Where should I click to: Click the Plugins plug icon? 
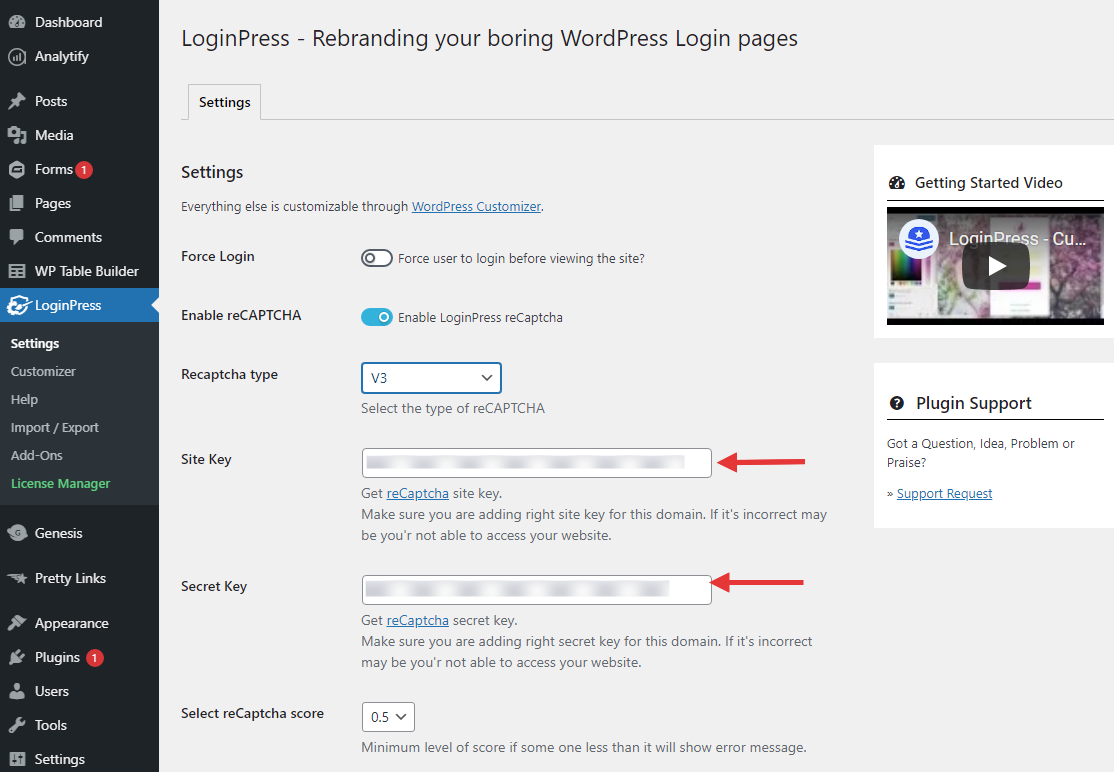(17, 657)
